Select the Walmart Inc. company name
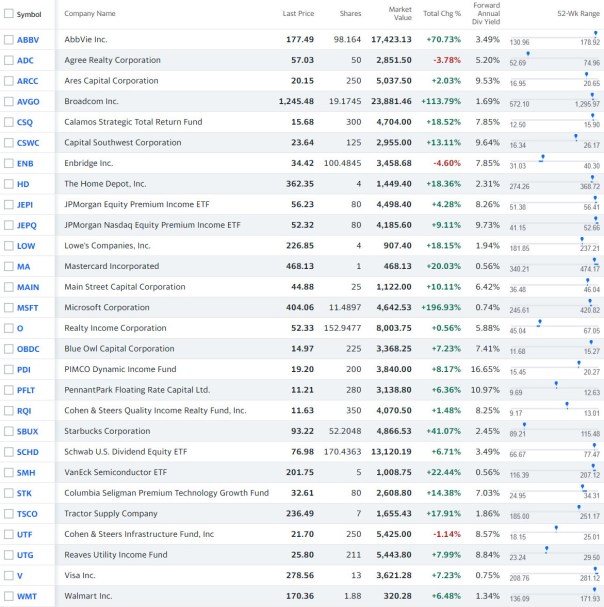The image size is (604, 607). 88,596
